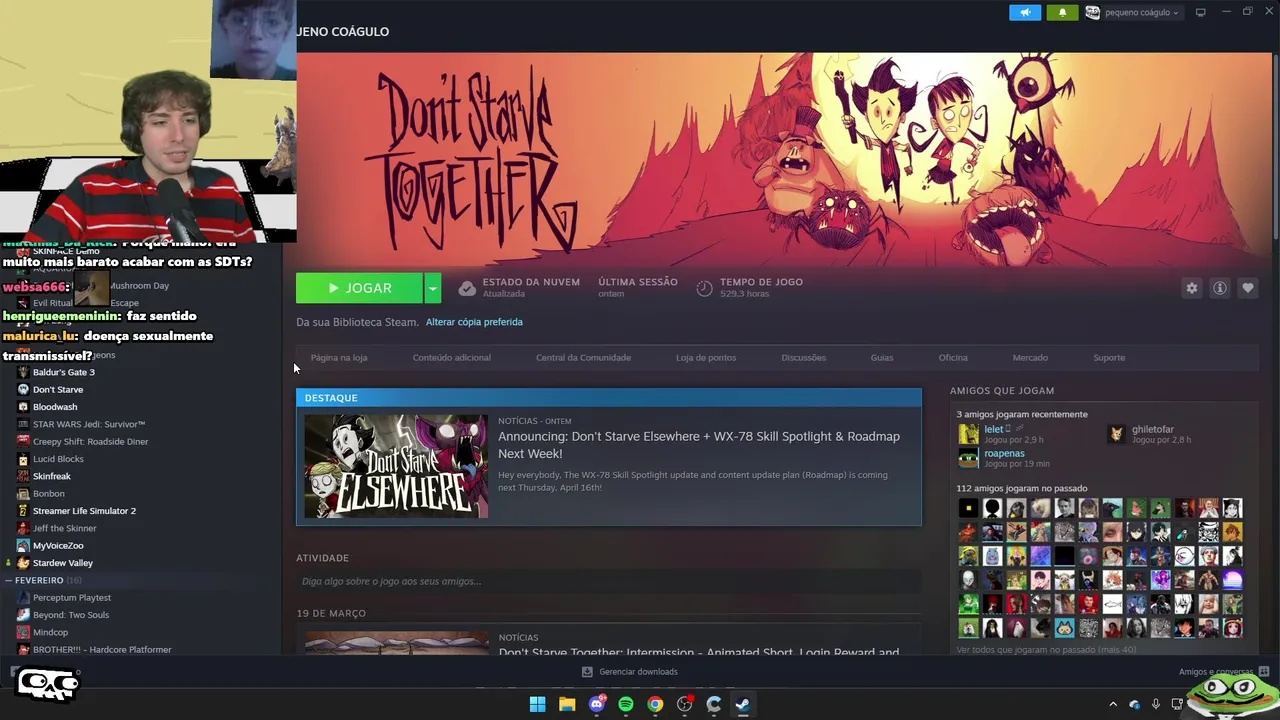Open File Explorer from taskbar
Image resolution: width=1280 pixels, height=720 pixels.
(567, 704)
